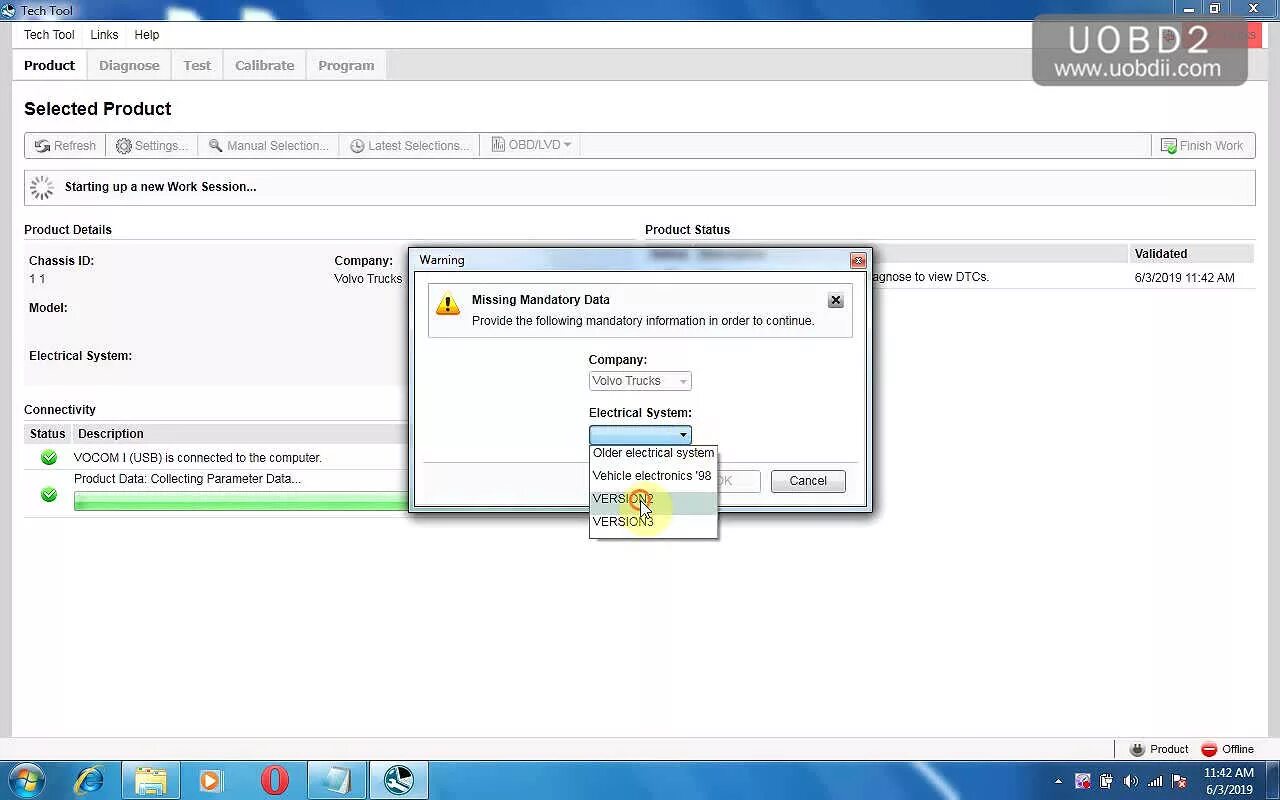The width and height of the screenshot is (1280, 800).
Task: Switch to the Program tab
Action: [346, 65]
